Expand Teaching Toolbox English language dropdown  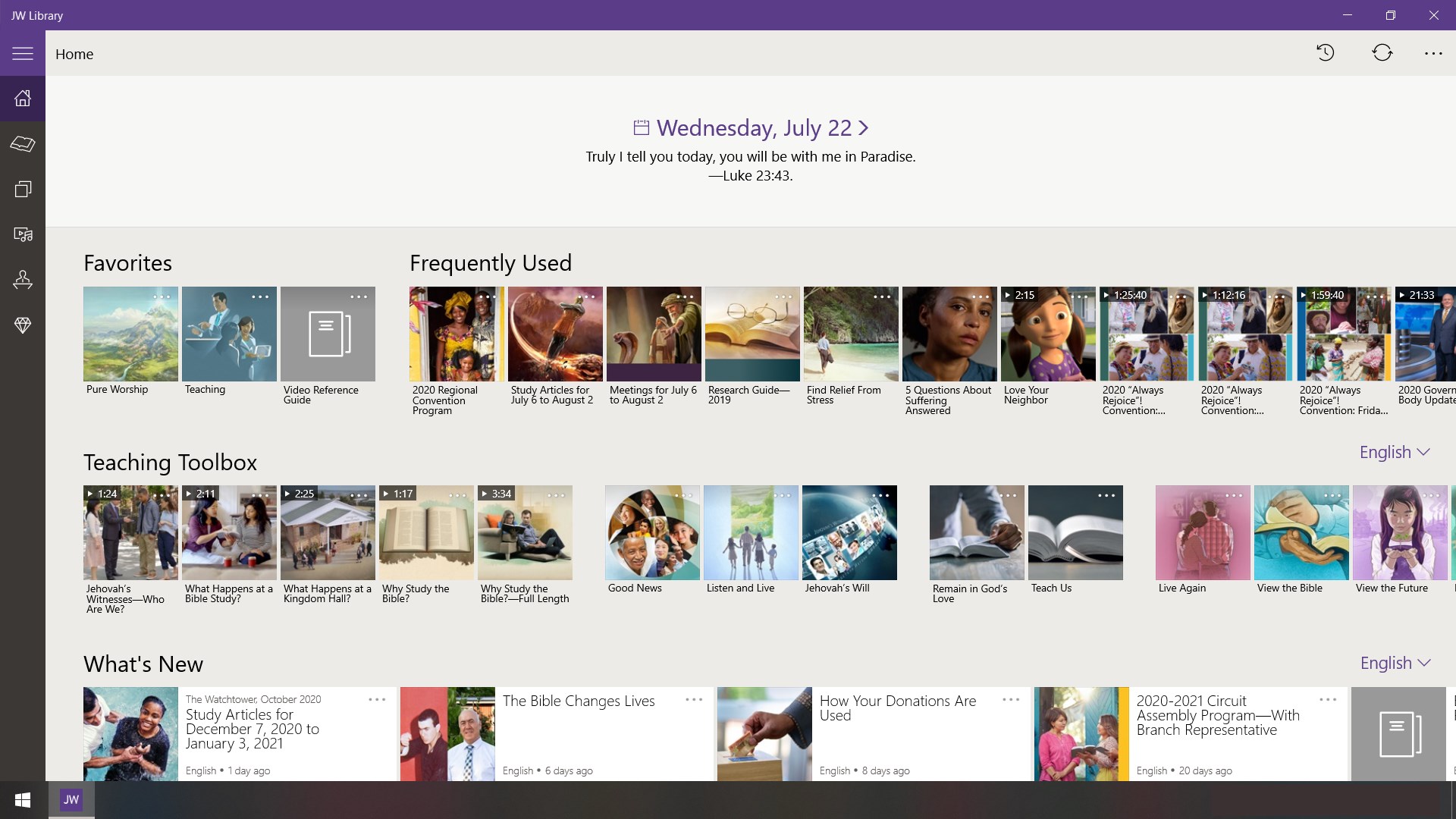[1395, 452]
